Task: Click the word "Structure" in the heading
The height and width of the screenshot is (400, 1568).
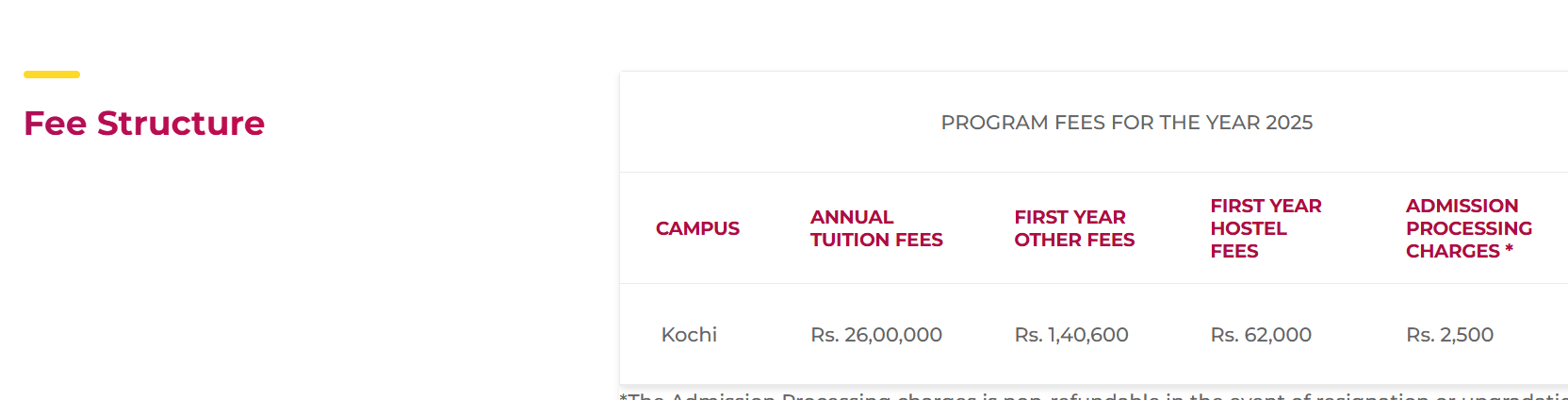Action: click(181, 124)
